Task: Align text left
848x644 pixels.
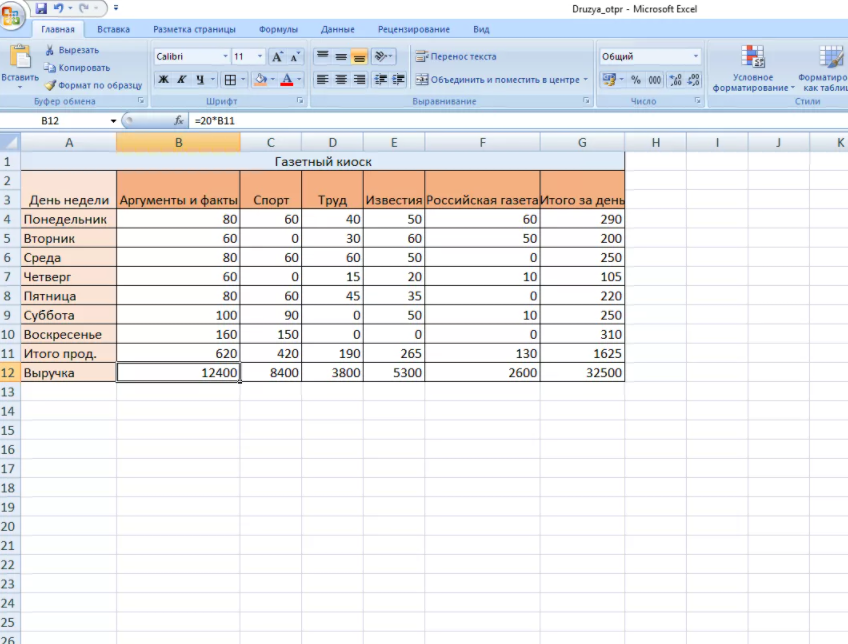Action: click(x=322, y=79)
